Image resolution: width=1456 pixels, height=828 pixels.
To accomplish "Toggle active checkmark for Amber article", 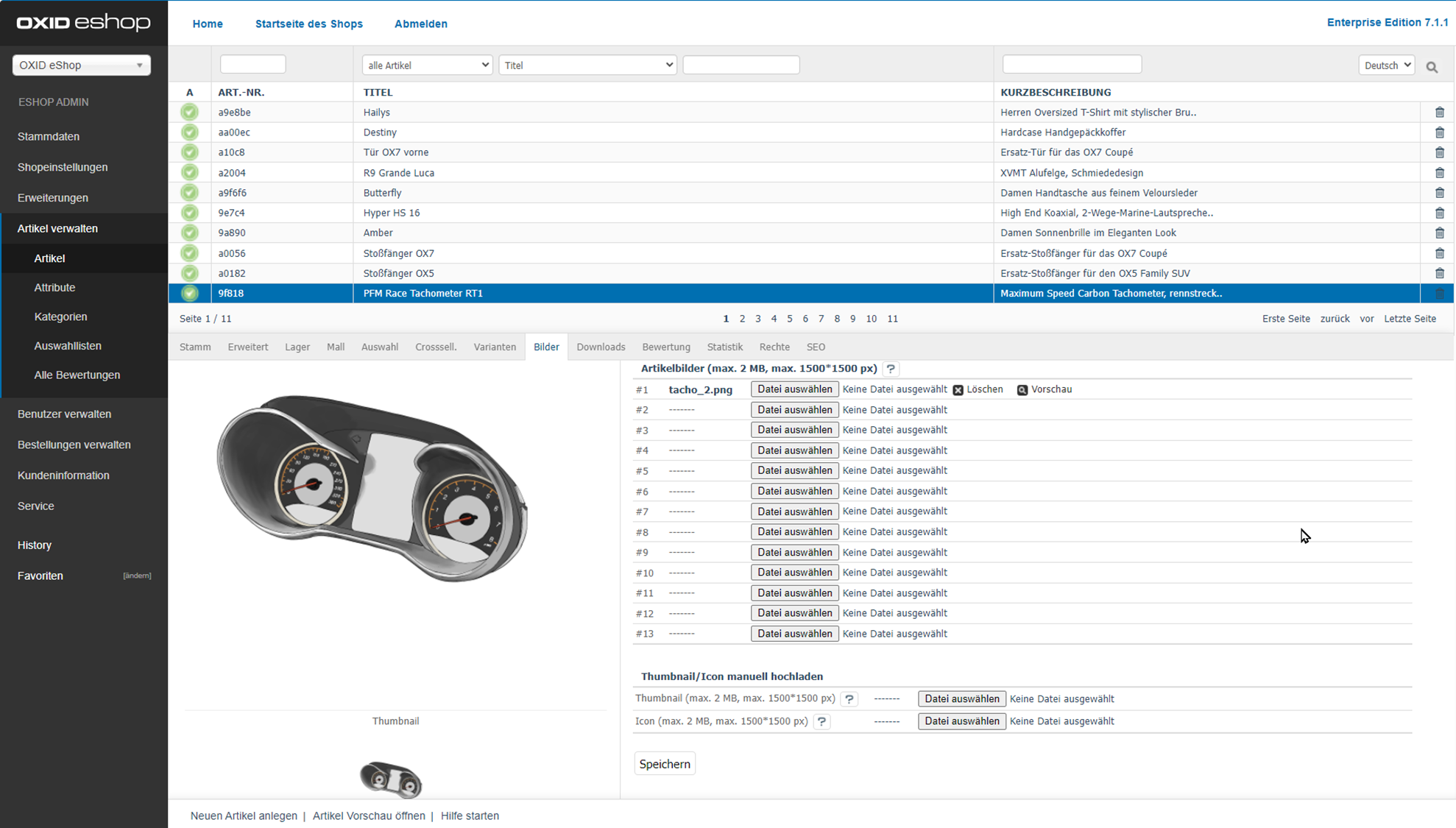I will (189, 233).
